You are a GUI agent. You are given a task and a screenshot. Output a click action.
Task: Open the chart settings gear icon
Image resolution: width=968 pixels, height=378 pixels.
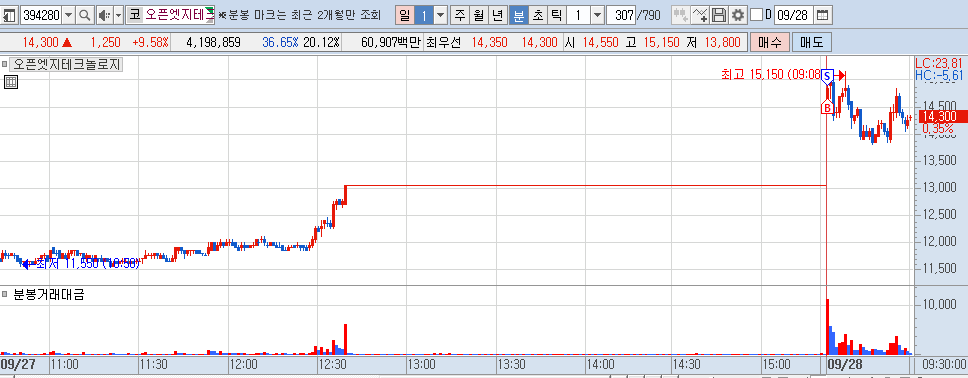736,15
